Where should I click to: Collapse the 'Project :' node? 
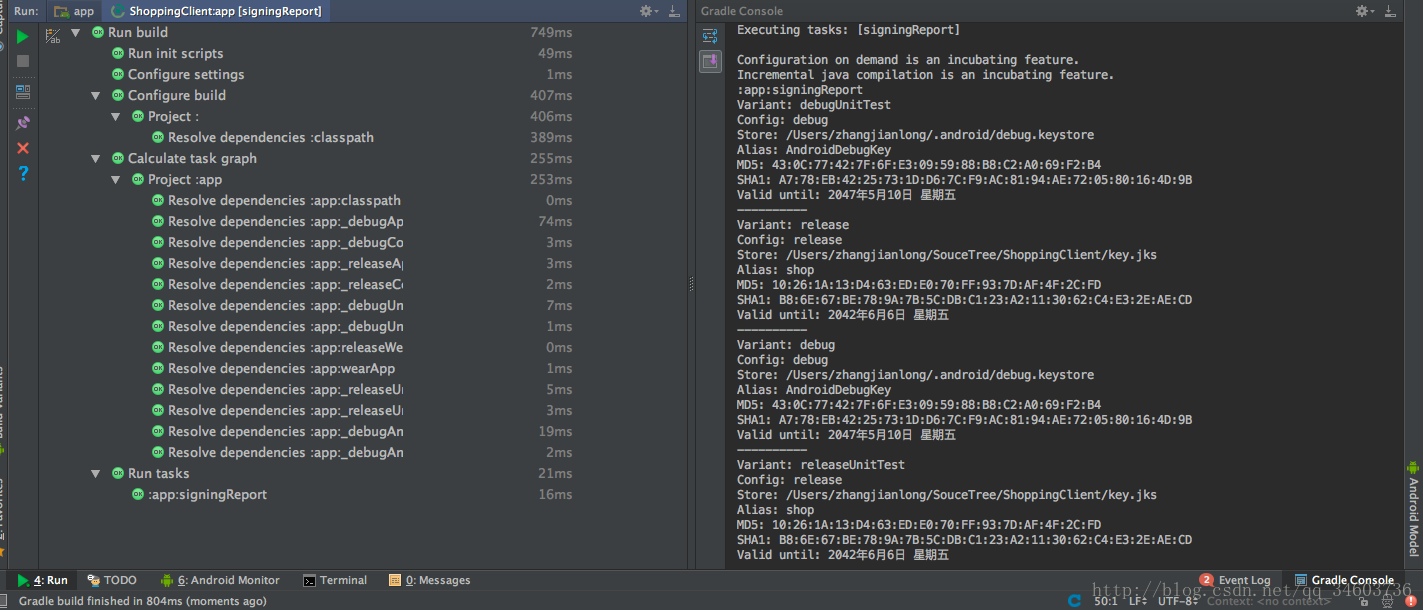[x=116, y=116]
